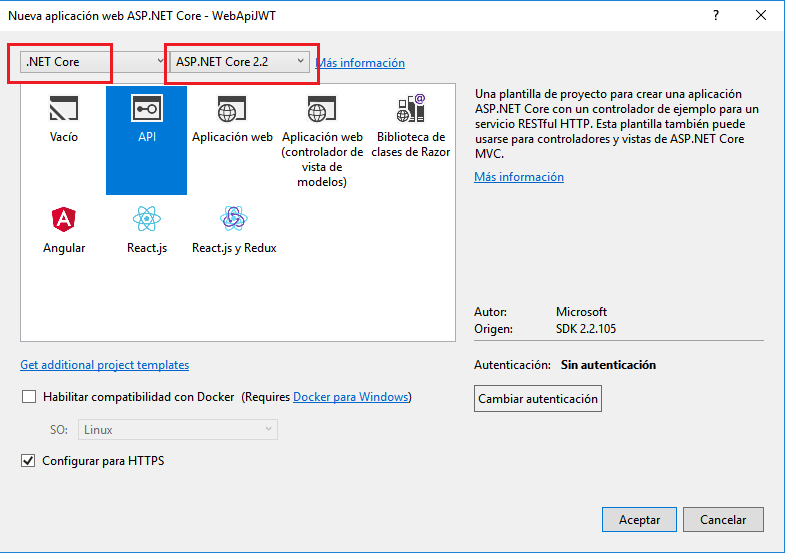Image resolution: width=785 pixels, height=553 pixels.
Task: Open the SO Linux dropdown
Action: pos(178,430)
